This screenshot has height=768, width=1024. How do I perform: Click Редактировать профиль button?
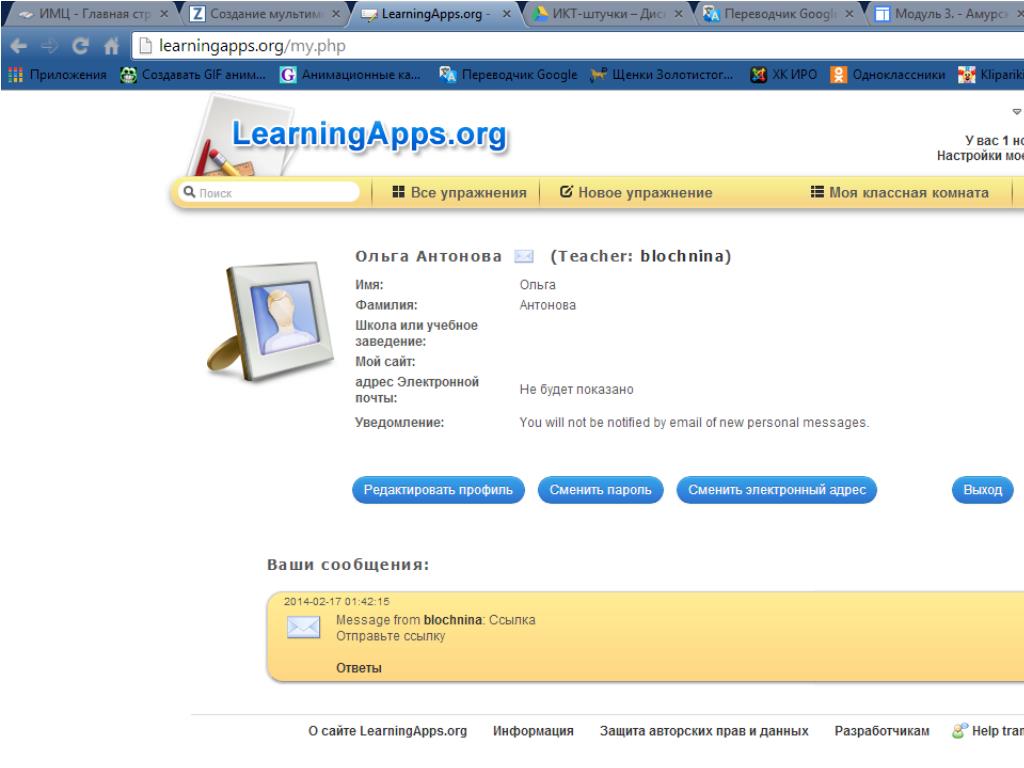point(438,490)
